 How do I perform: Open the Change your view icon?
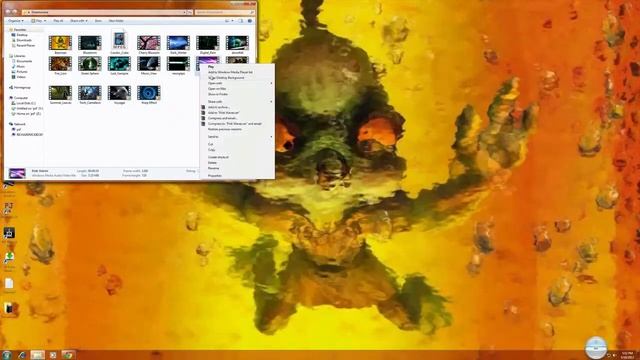pos(228,21)
